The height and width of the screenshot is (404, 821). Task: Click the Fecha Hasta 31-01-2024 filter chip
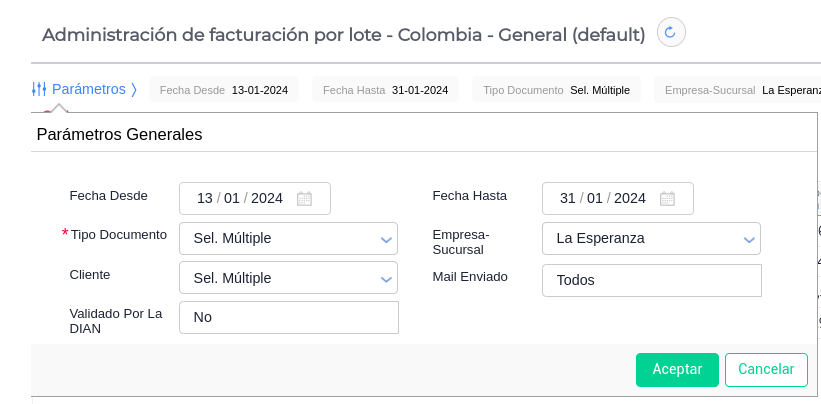(x=385, y=90)
